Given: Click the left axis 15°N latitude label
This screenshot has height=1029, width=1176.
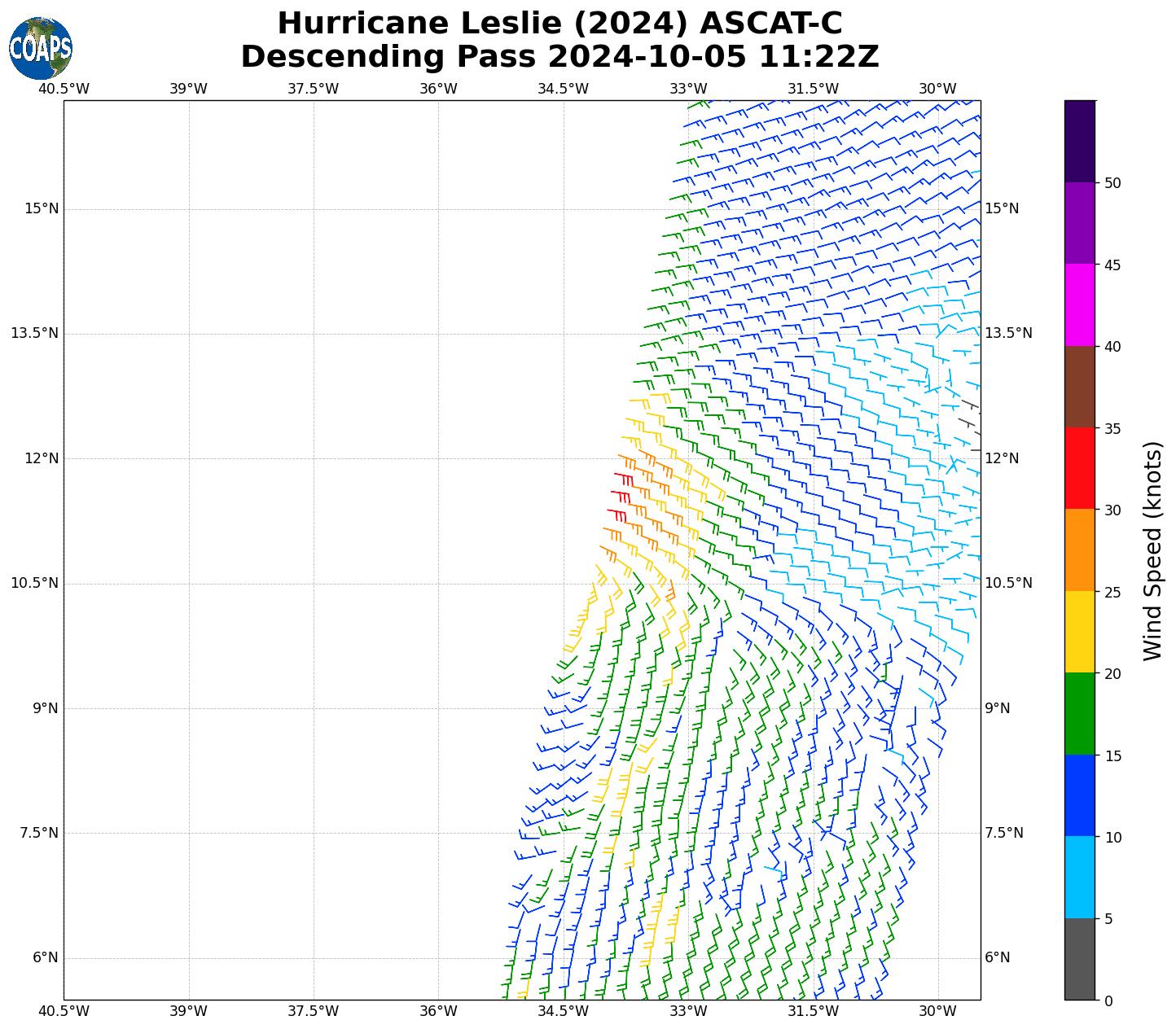Looking at the screenshot, I should coord(42,209).
